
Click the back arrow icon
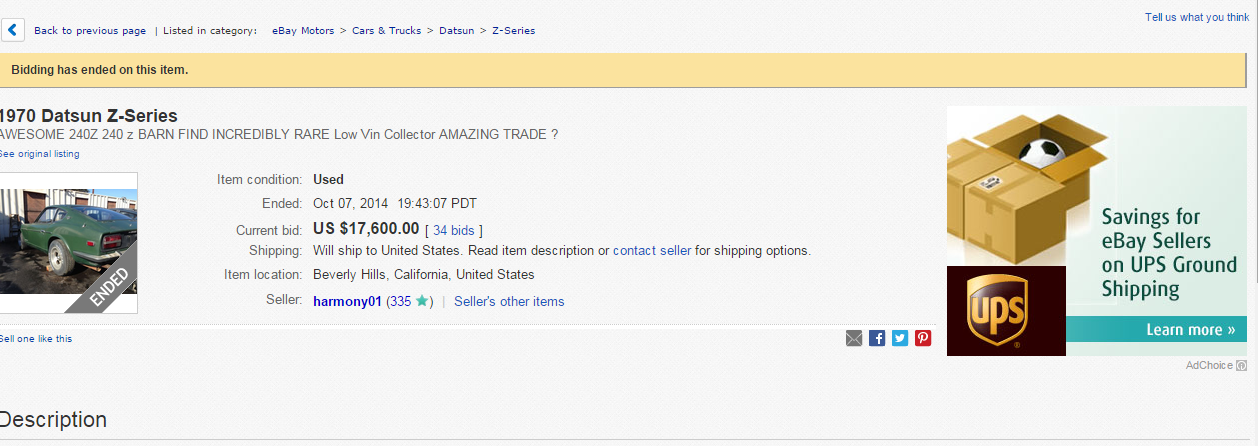12,30
